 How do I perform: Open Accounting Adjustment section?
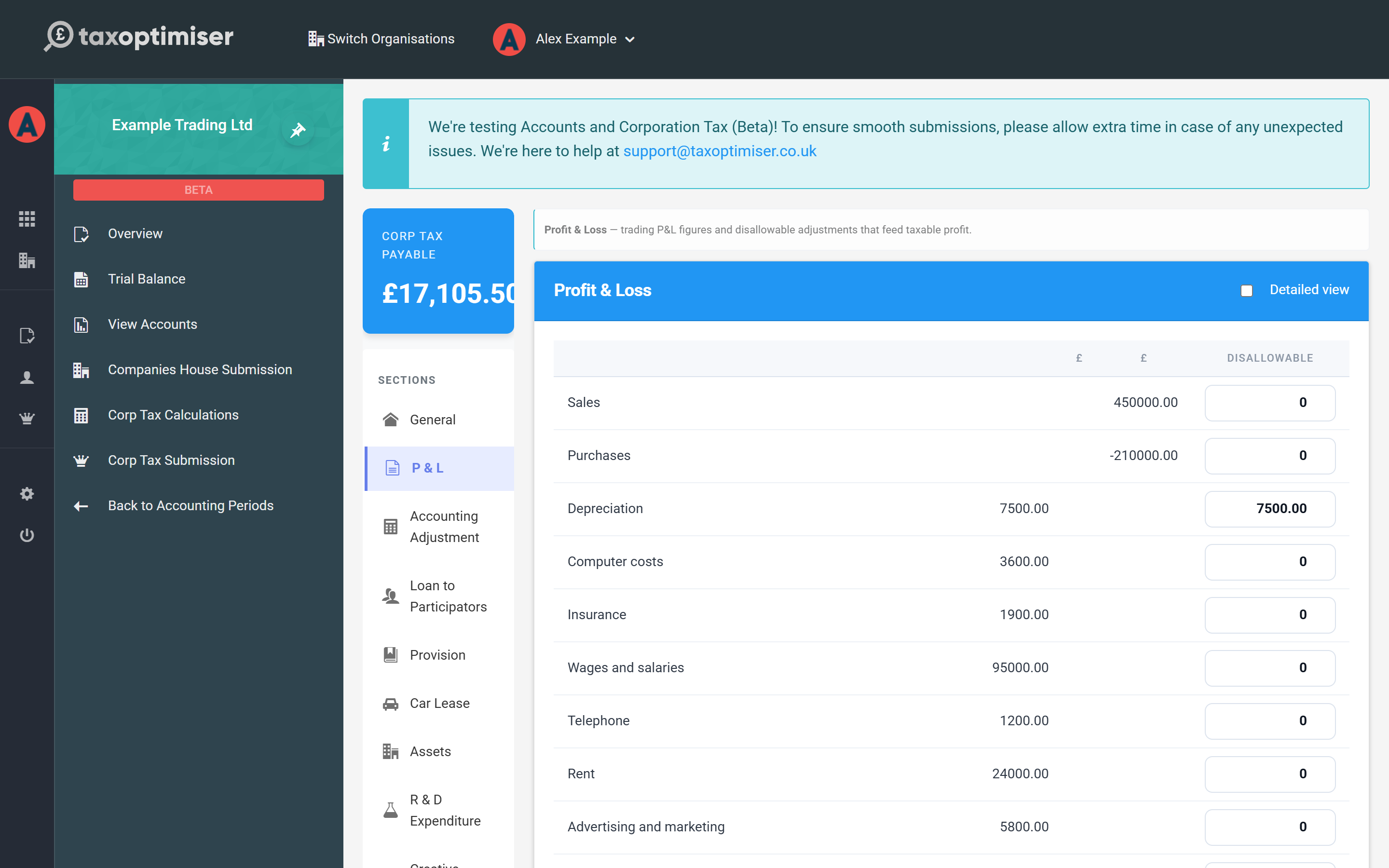coord(439,527)
